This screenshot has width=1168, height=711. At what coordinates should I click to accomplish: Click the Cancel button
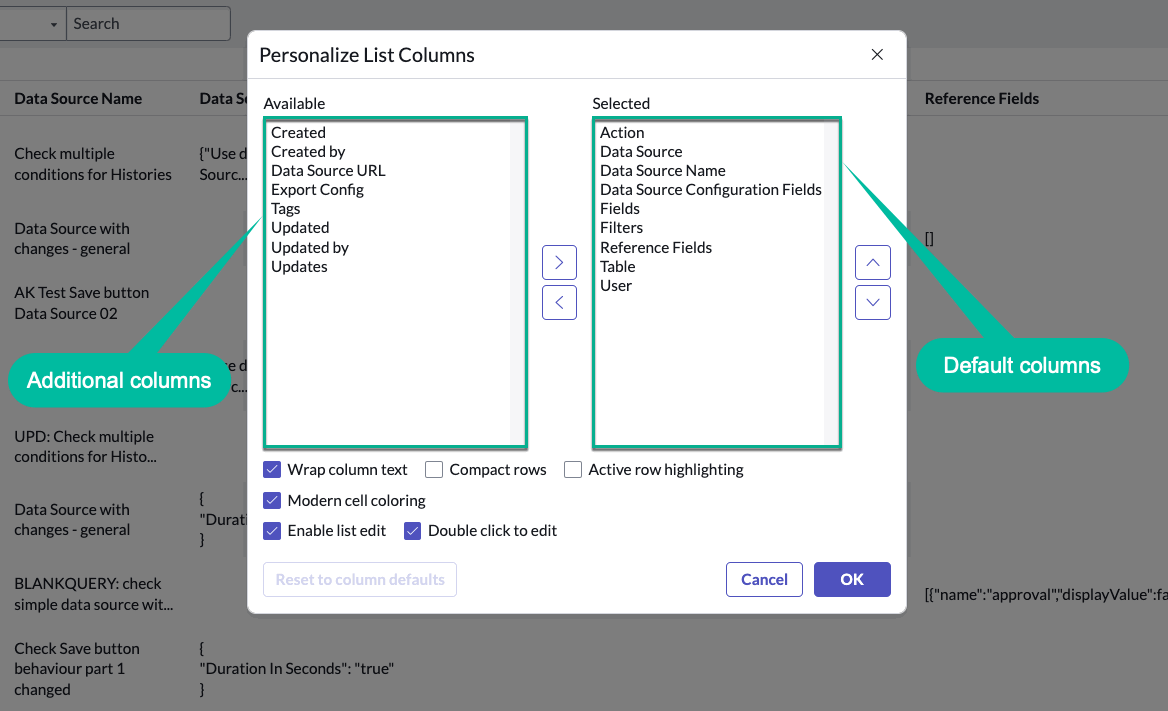[764, 579]
